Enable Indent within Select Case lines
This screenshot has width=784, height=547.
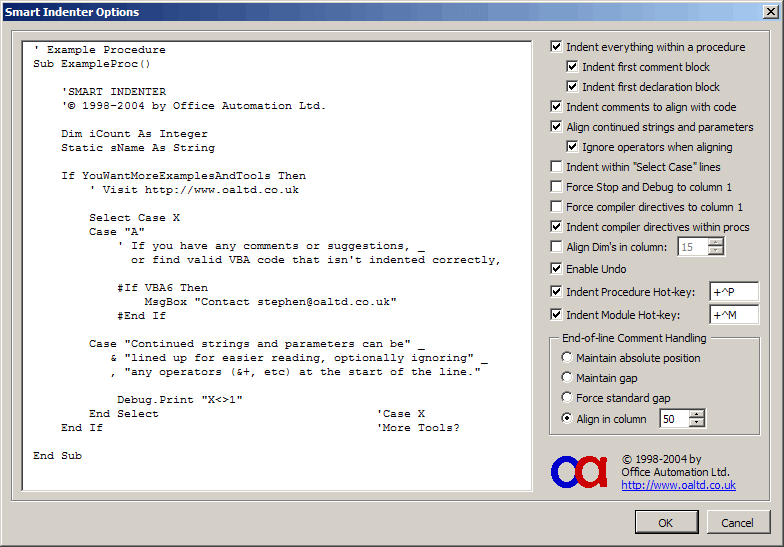[x=556, y=166]
